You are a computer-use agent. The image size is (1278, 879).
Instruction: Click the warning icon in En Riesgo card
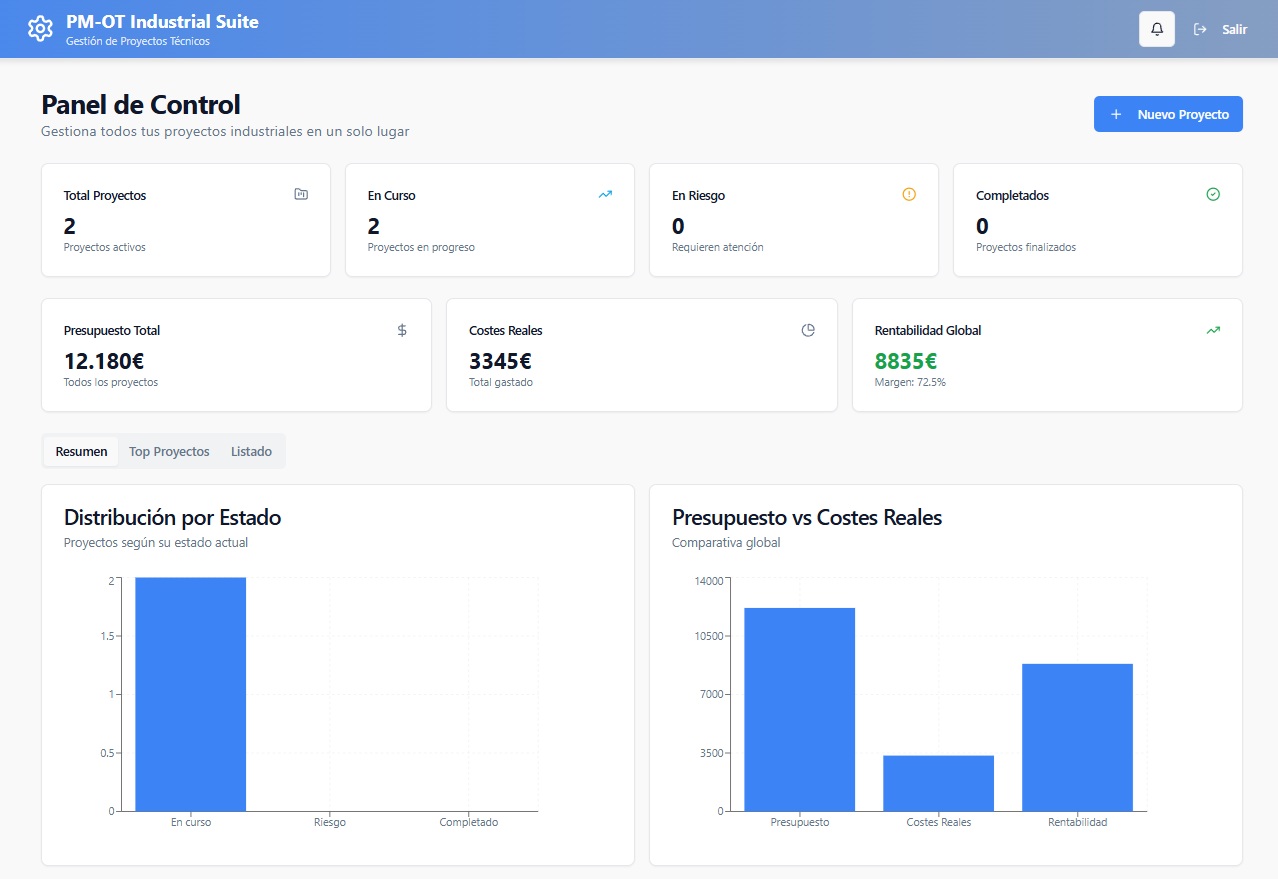tap(909, 194)
